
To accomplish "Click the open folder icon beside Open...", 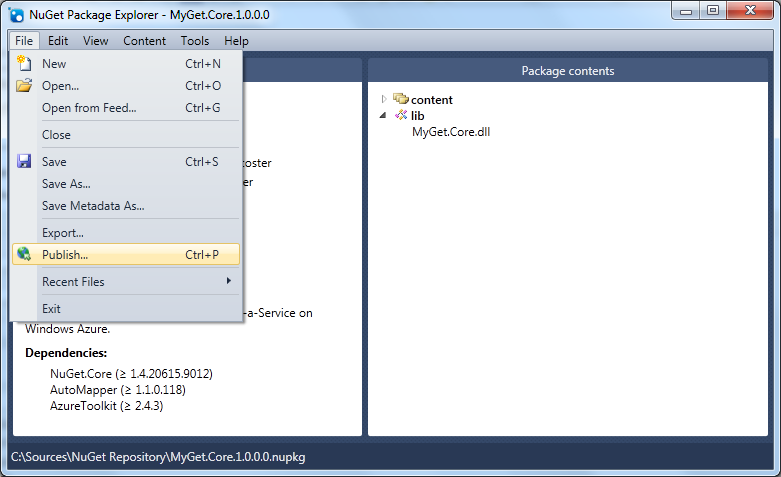I will [x=24, y=85].
